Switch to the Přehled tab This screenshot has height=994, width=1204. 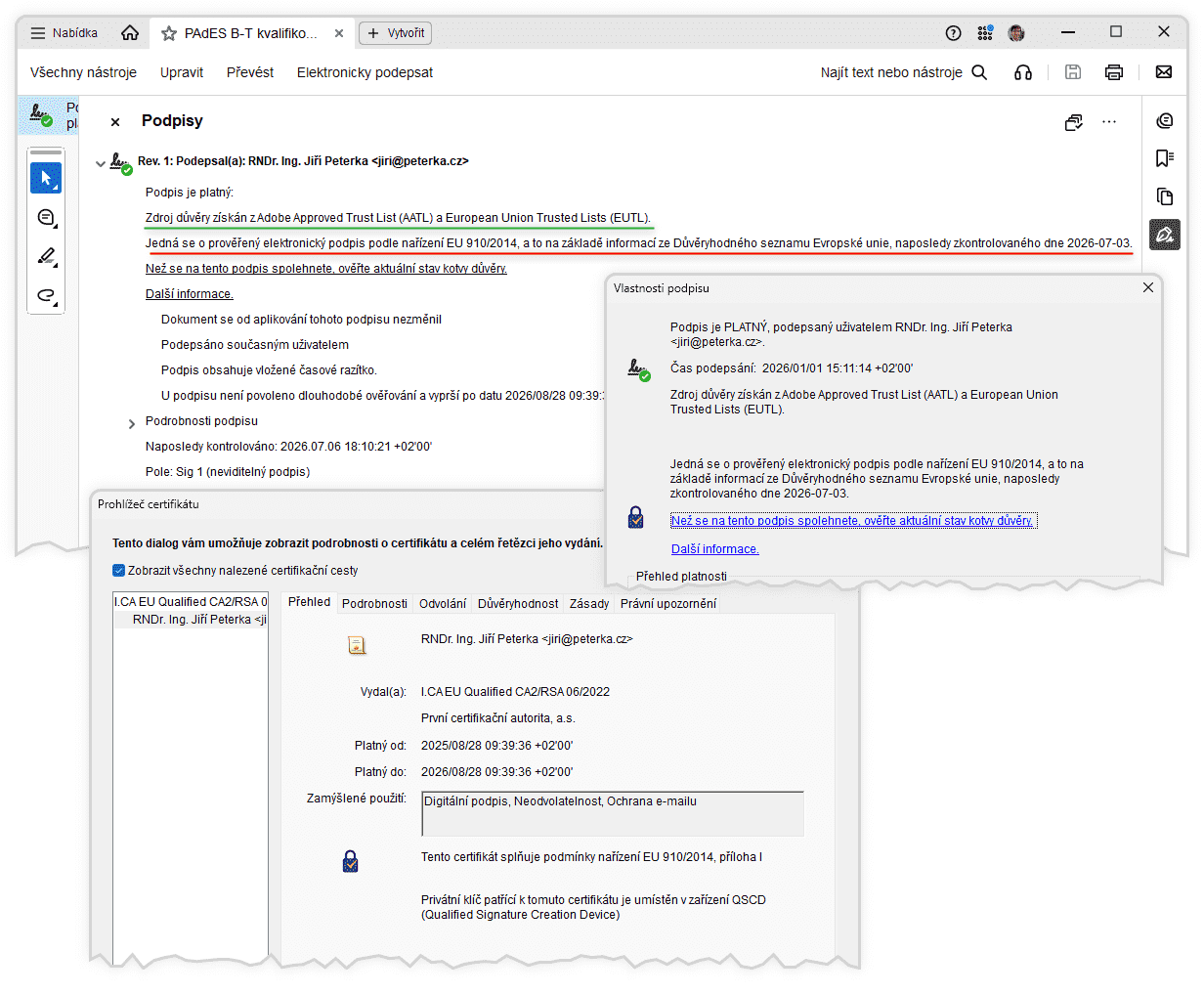[309, 602]
